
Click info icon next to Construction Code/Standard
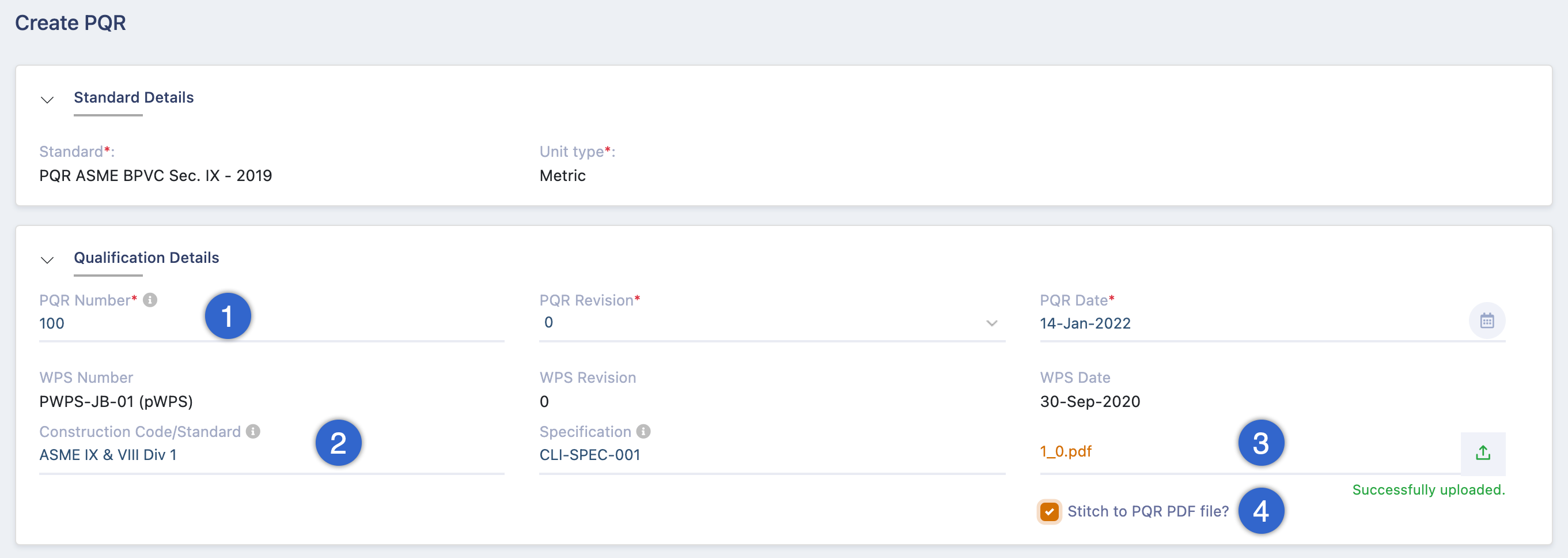pyautogui.click(x=253, y=431)
